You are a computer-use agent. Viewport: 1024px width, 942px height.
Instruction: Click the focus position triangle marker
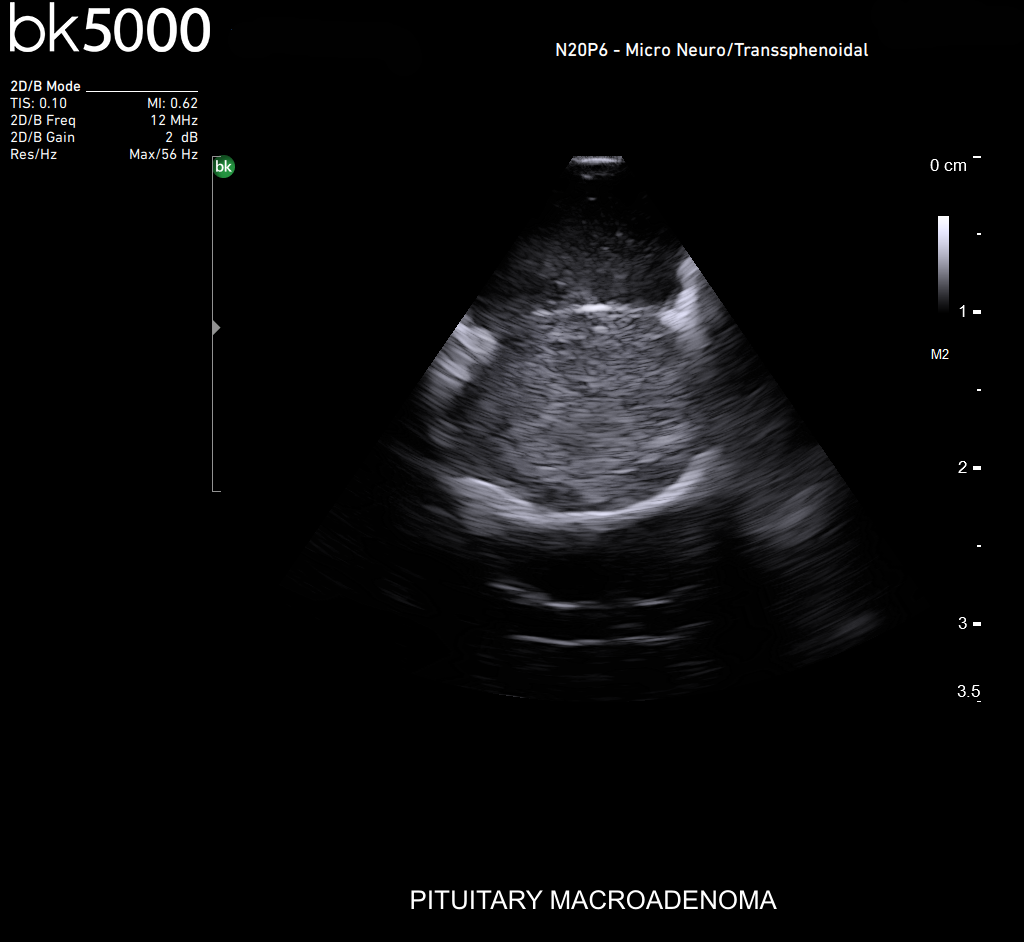[217, 328]
